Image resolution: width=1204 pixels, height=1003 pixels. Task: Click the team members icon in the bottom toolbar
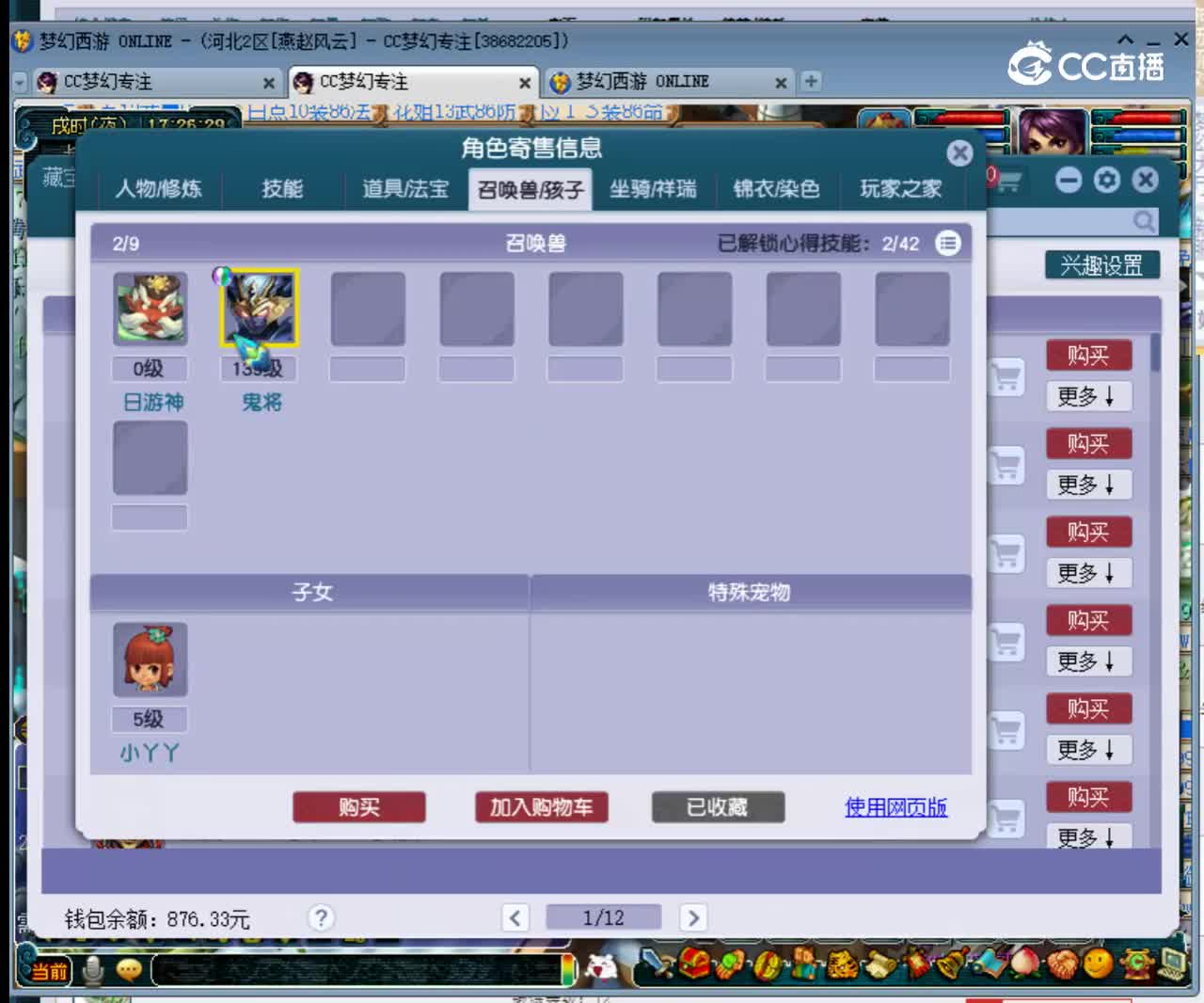pos(806,963)
